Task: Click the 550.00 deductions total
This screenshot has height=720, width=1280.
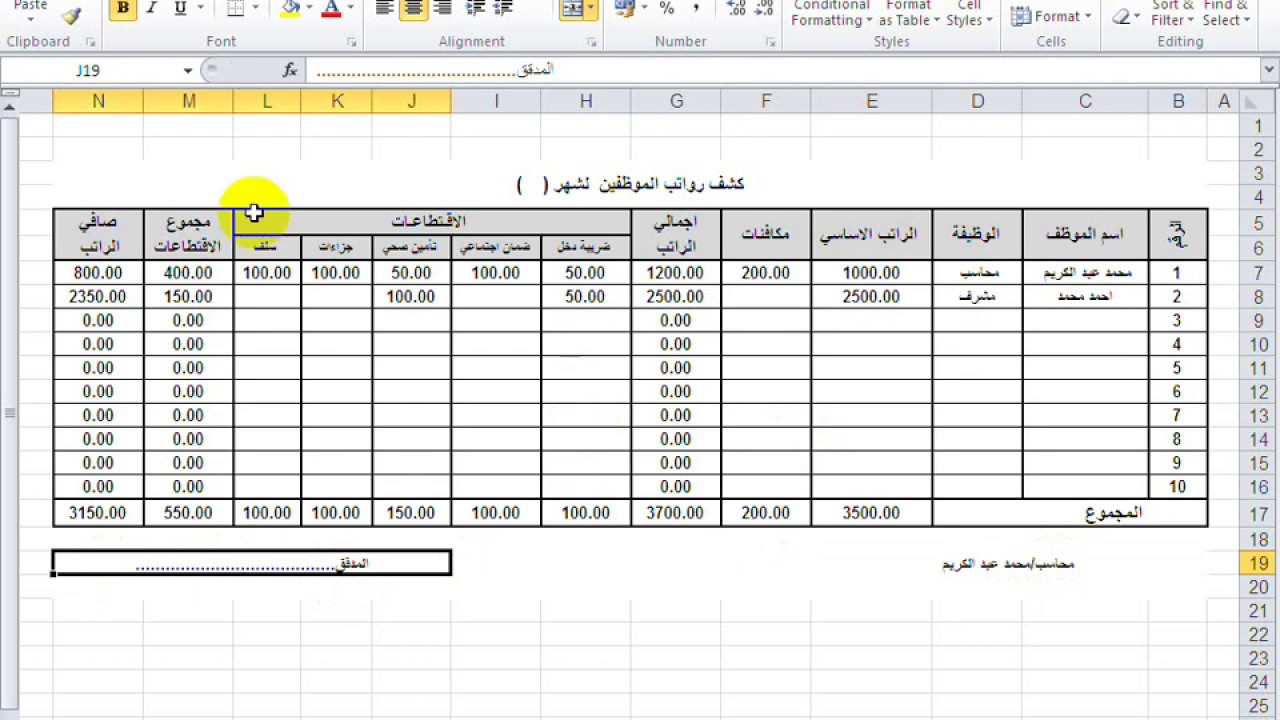Action: click(x=188, y=513)
